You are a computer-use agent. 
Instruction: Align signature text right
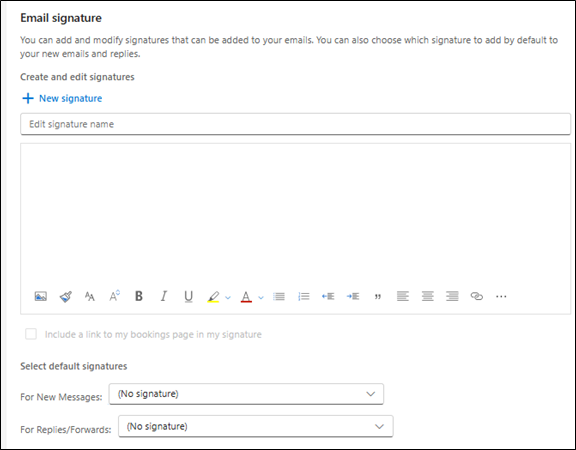[452, 296]
